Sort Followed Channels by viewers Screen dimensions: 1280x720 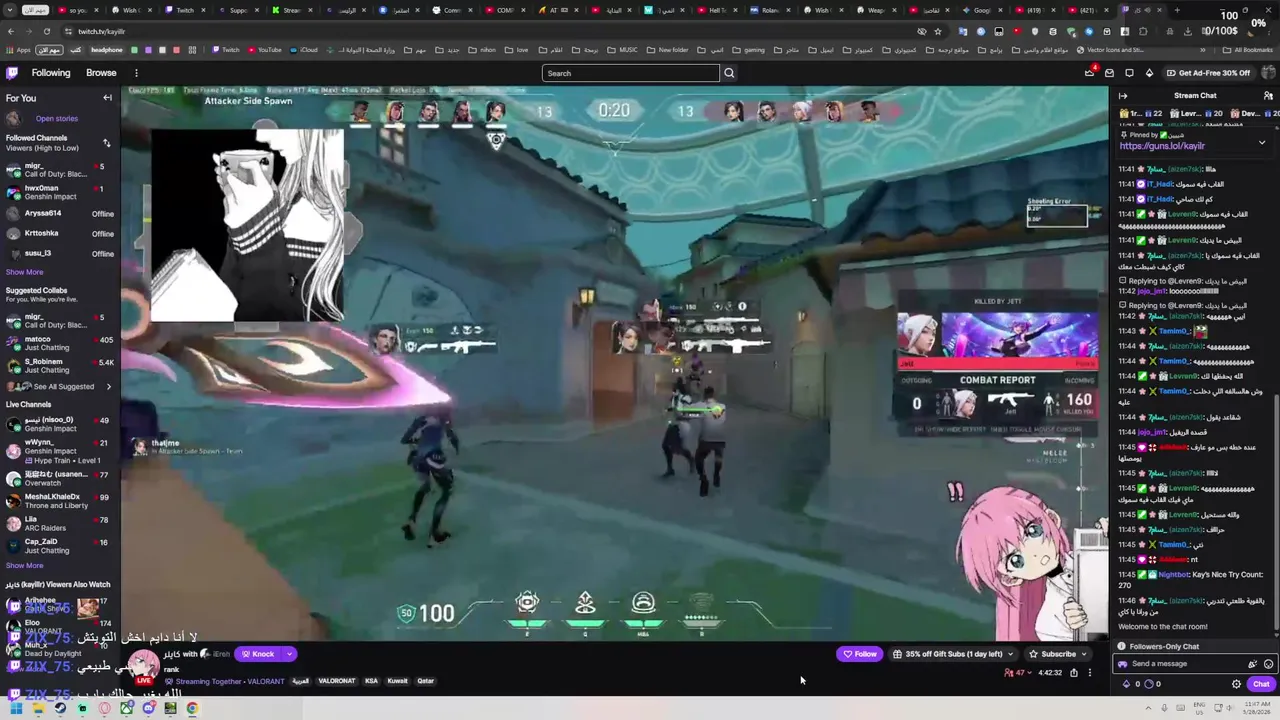106,143
